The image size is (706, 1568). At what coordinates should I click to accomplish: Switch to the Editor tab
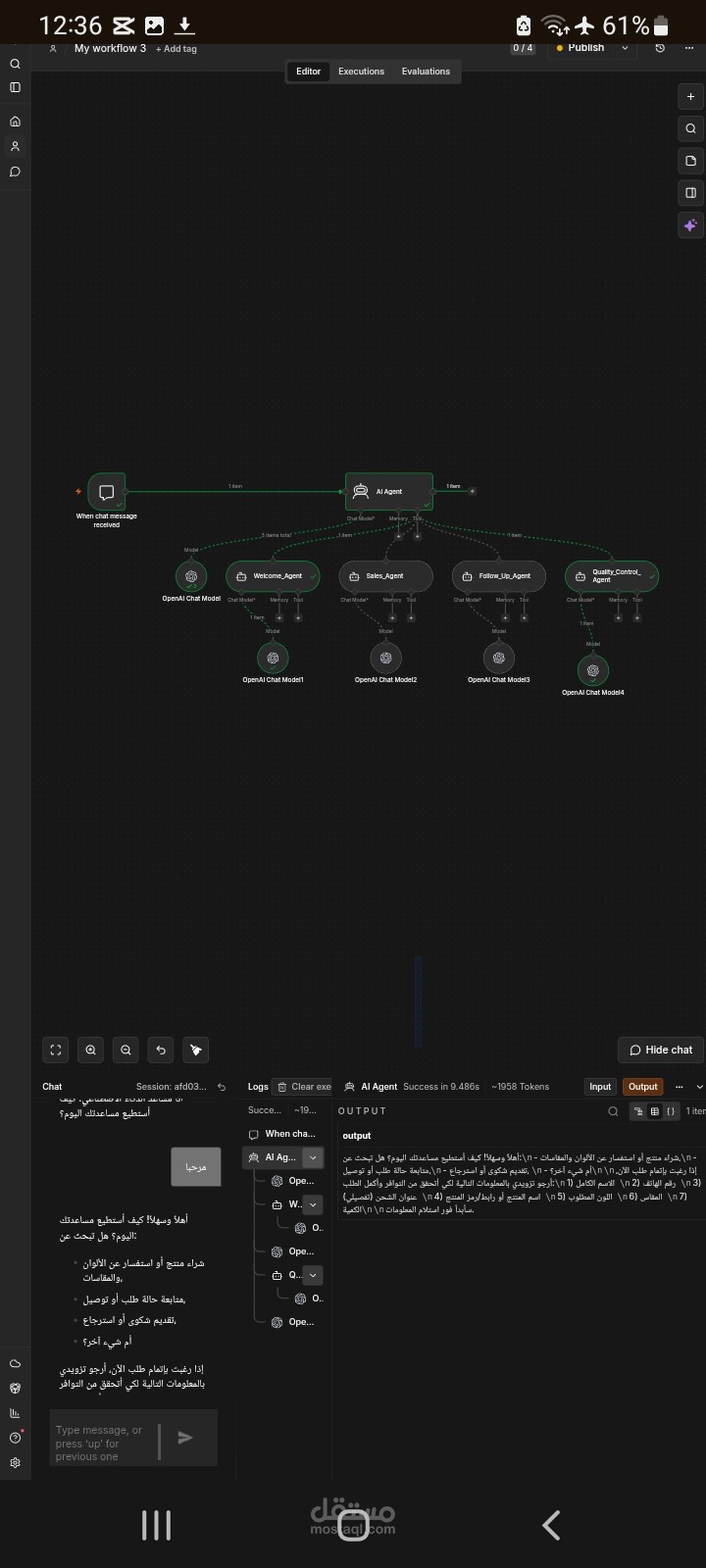tap(308, 72)
